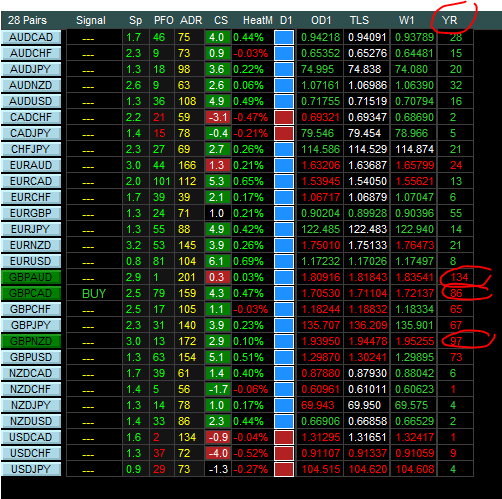The width and height of the screenshot is (502, 499).
Task: Click the red D1 swatch for CADCHF
Action: (284, 117)
